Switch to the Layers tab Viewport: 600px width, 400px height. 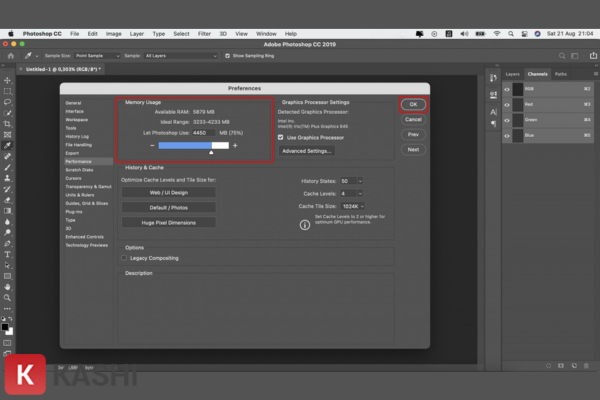click(x=512, y=74)
